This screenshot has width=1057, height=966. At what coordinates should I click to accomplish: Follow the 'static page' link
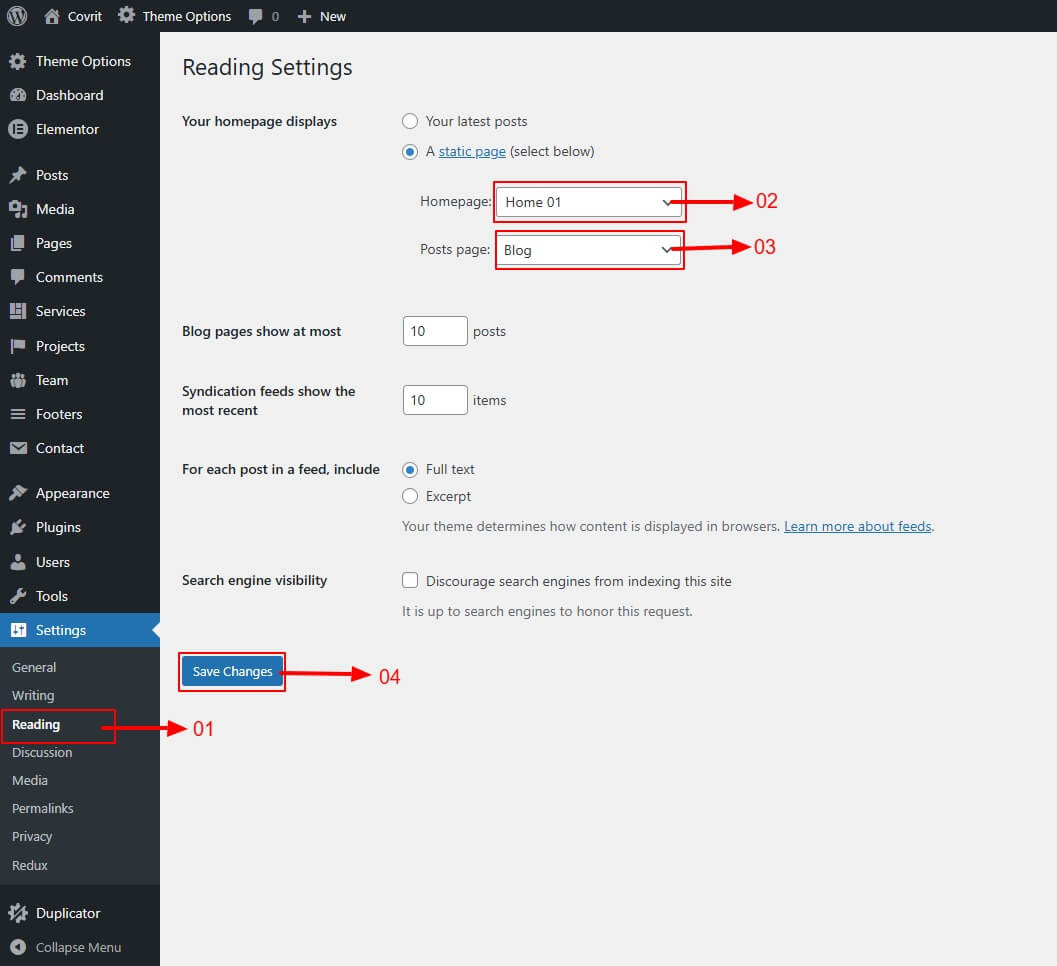[472, 152]
